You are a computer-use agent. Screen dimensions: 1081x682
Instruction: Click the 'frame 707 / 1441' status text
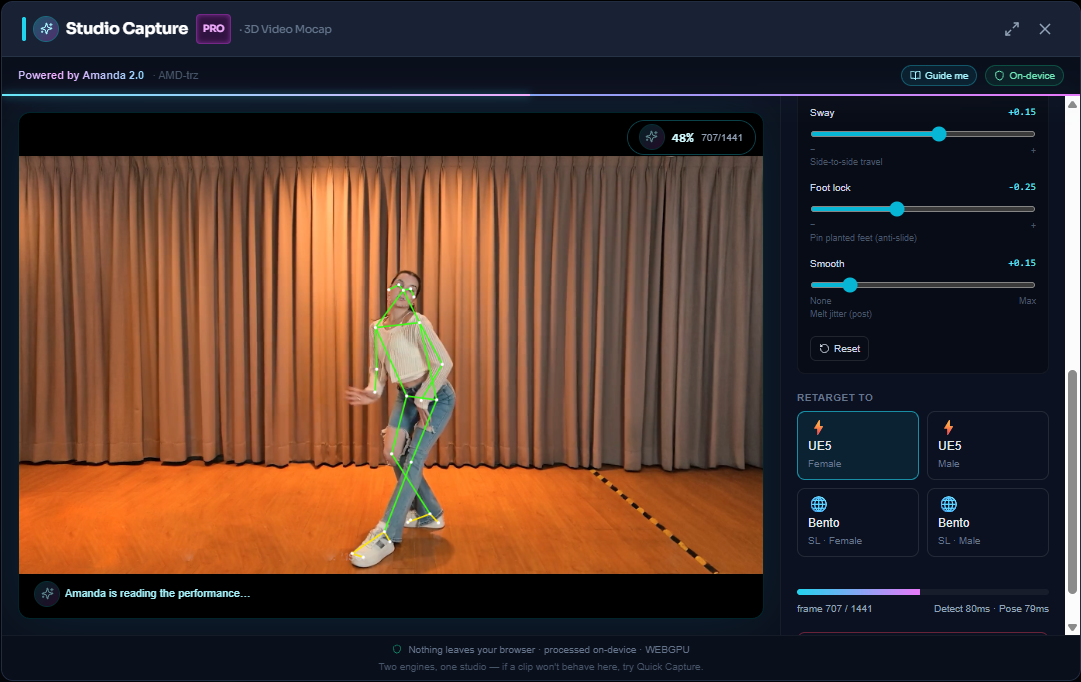coord(834,608)
